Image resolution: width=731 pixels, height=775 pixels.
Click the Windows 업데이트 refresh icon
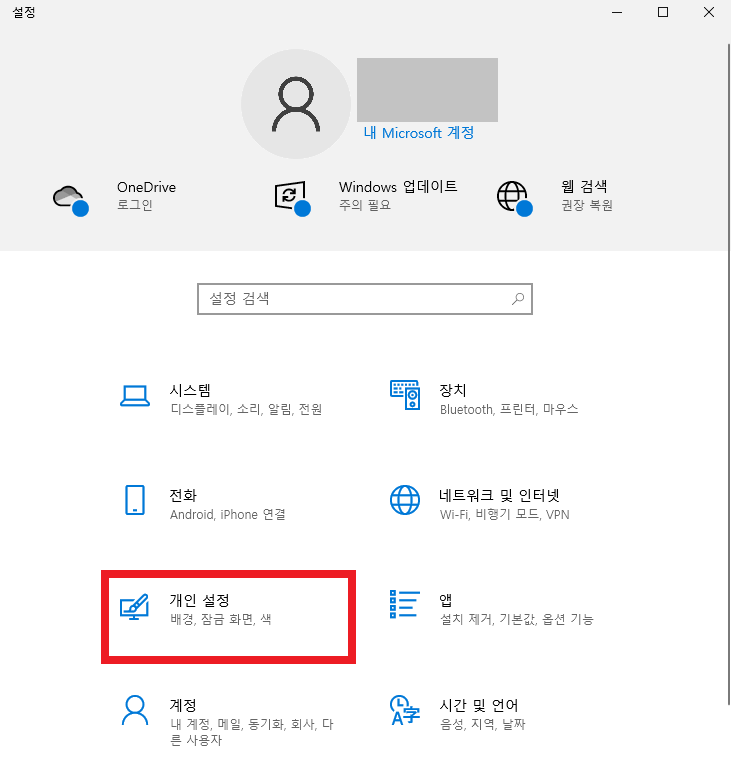click(293, 198)
